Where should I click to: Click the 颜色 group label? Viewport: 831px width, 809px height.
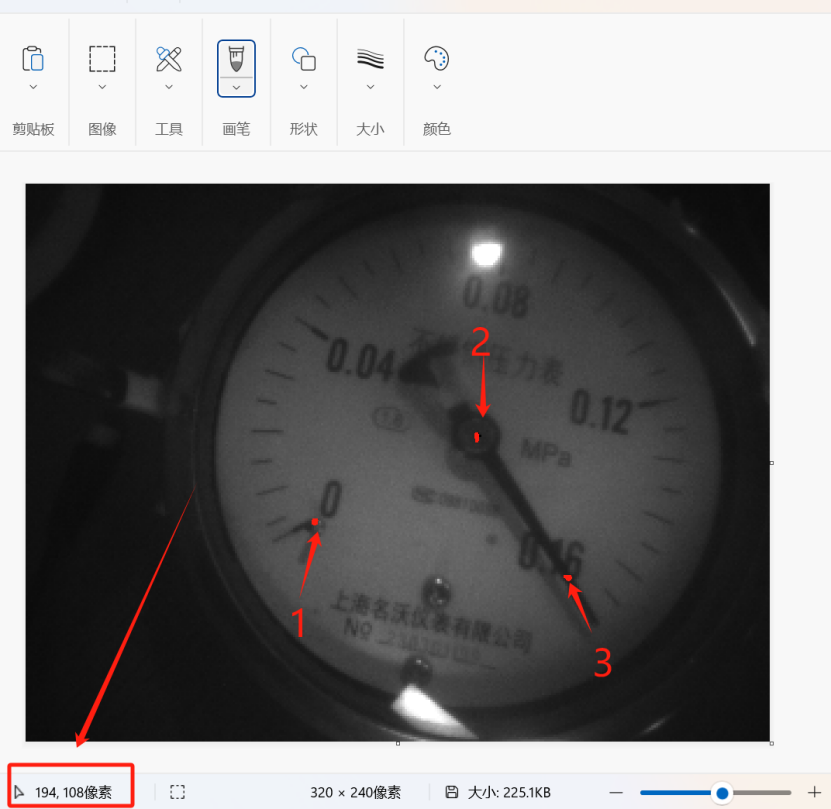pyautogui.click(x=437, y=129)
